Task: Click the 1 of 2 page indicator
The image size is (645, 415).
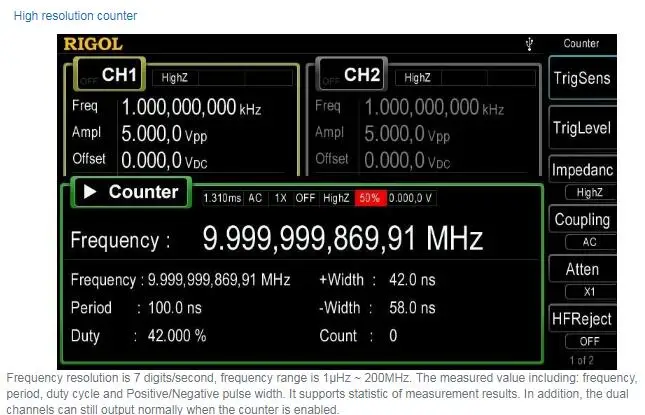Action: tap(582, 361)
